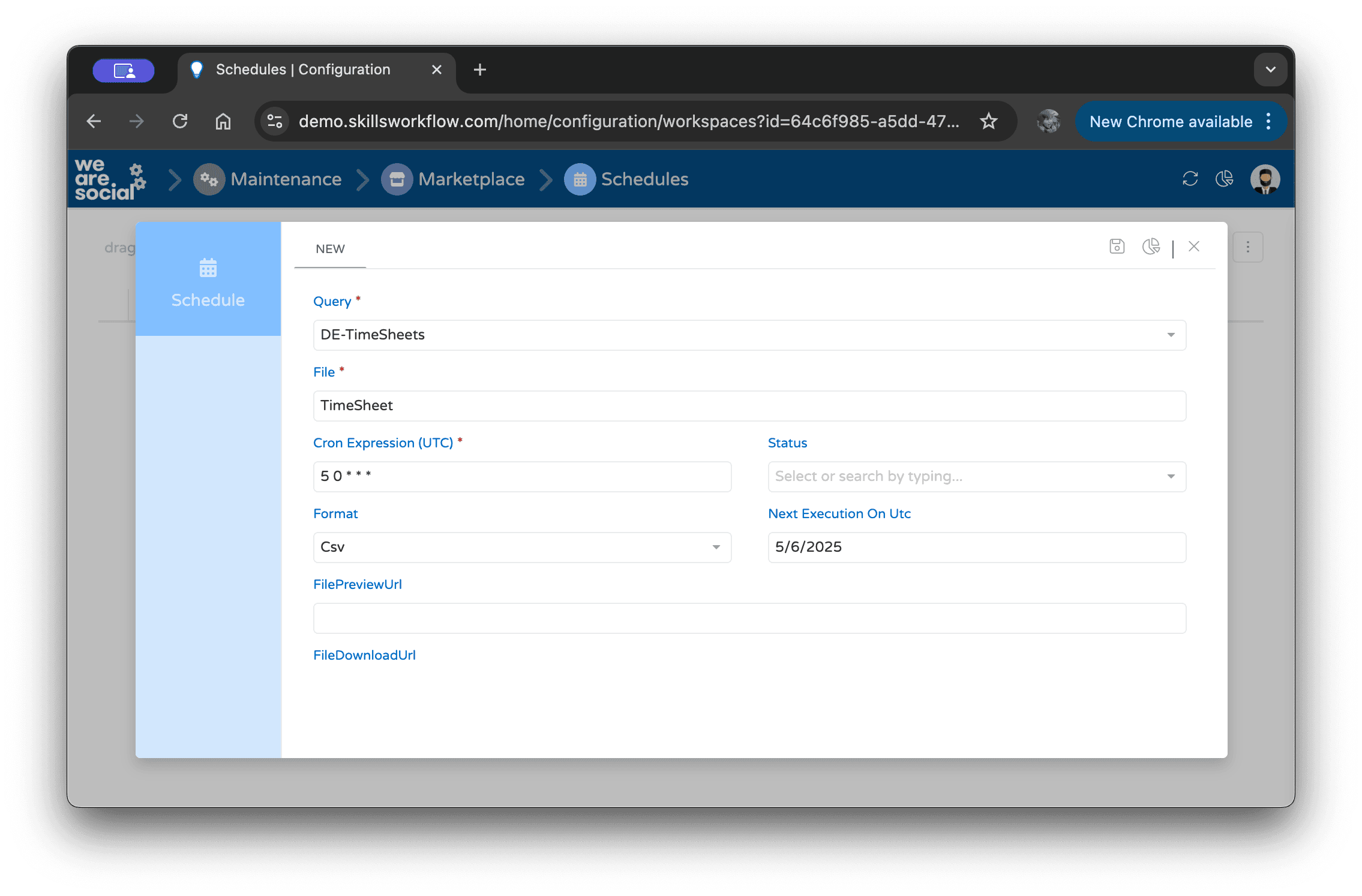Viewport: 1362px width, 896px height.
Task: Click the pie chart icon in the dialog header
Action: tap(1151, 246)
